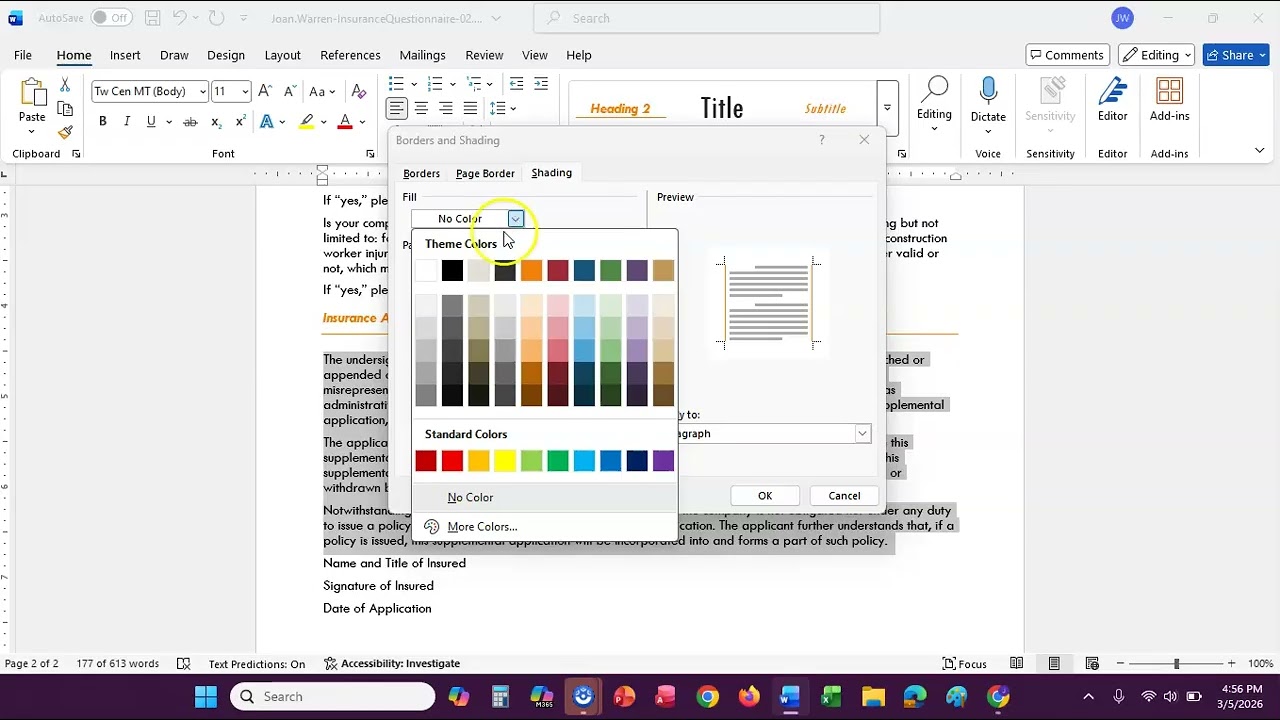Image resolution: width=1280 pixels, height=720 pixels.
Task: Center-align the paragraph text
Action: [422, 108]
